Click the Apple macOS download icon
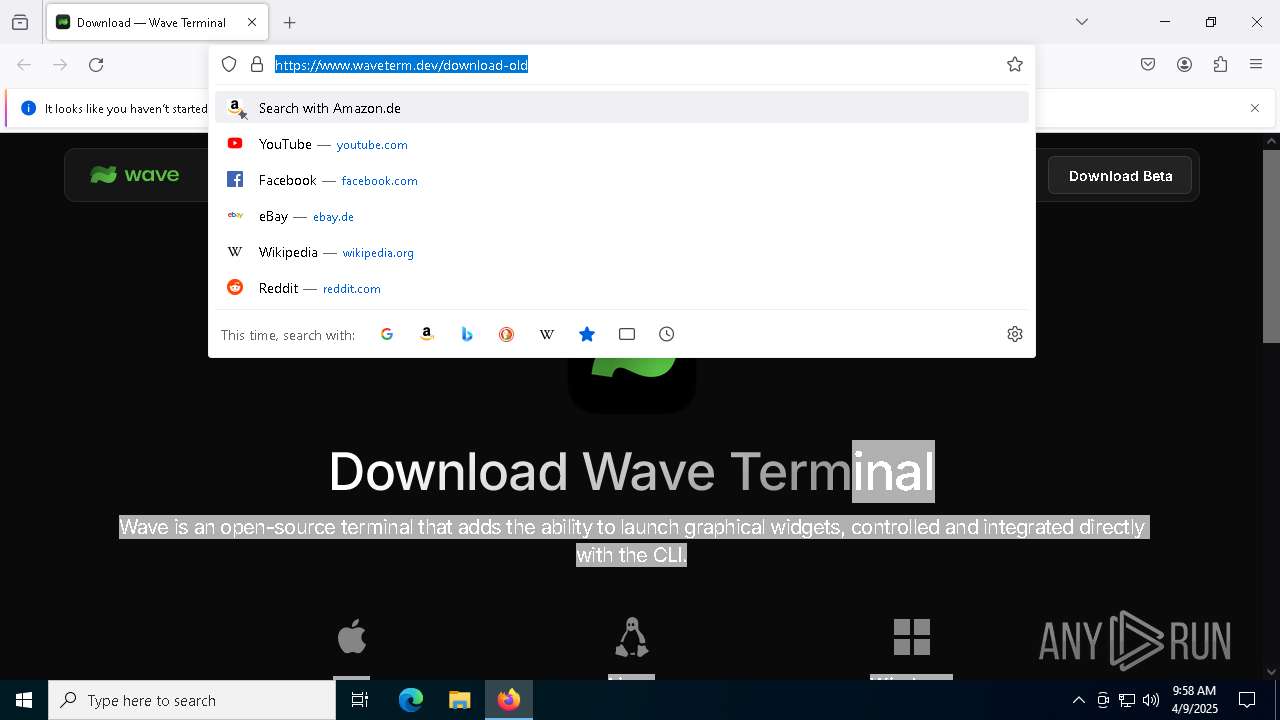This screenshot has height=720, width=1280. pos(351,636)
